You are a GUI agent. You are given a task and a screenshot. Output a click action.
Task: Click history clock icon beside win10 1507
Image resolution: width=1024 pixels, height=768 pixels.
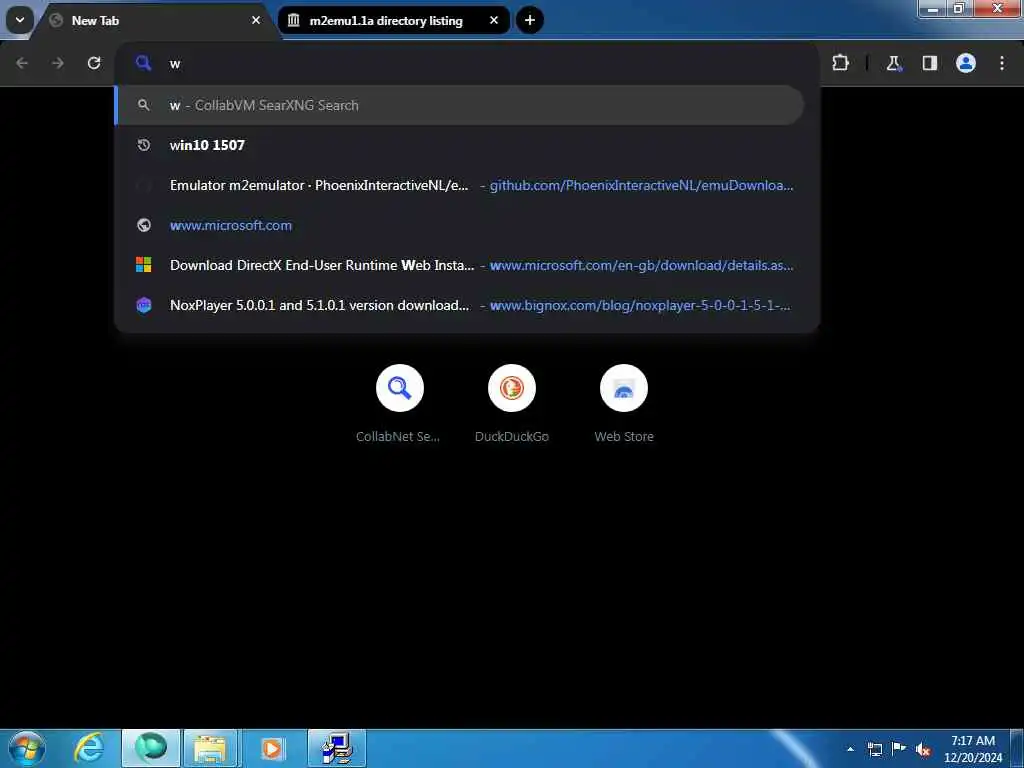(144, 145)
